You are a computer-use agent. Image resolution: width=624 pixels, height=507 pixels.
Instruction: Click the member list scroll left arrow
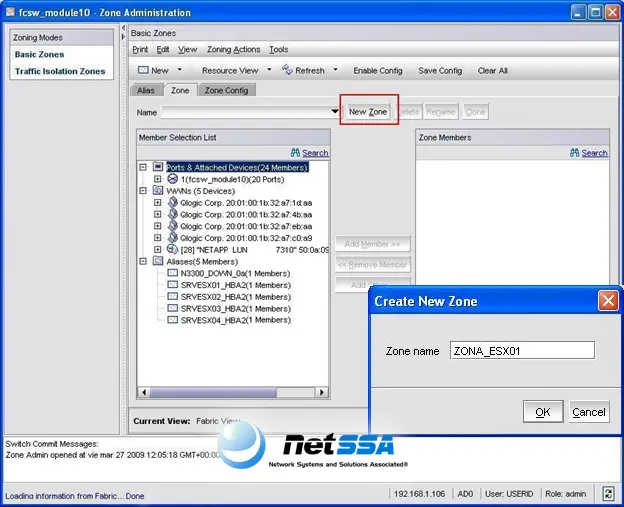144,392
